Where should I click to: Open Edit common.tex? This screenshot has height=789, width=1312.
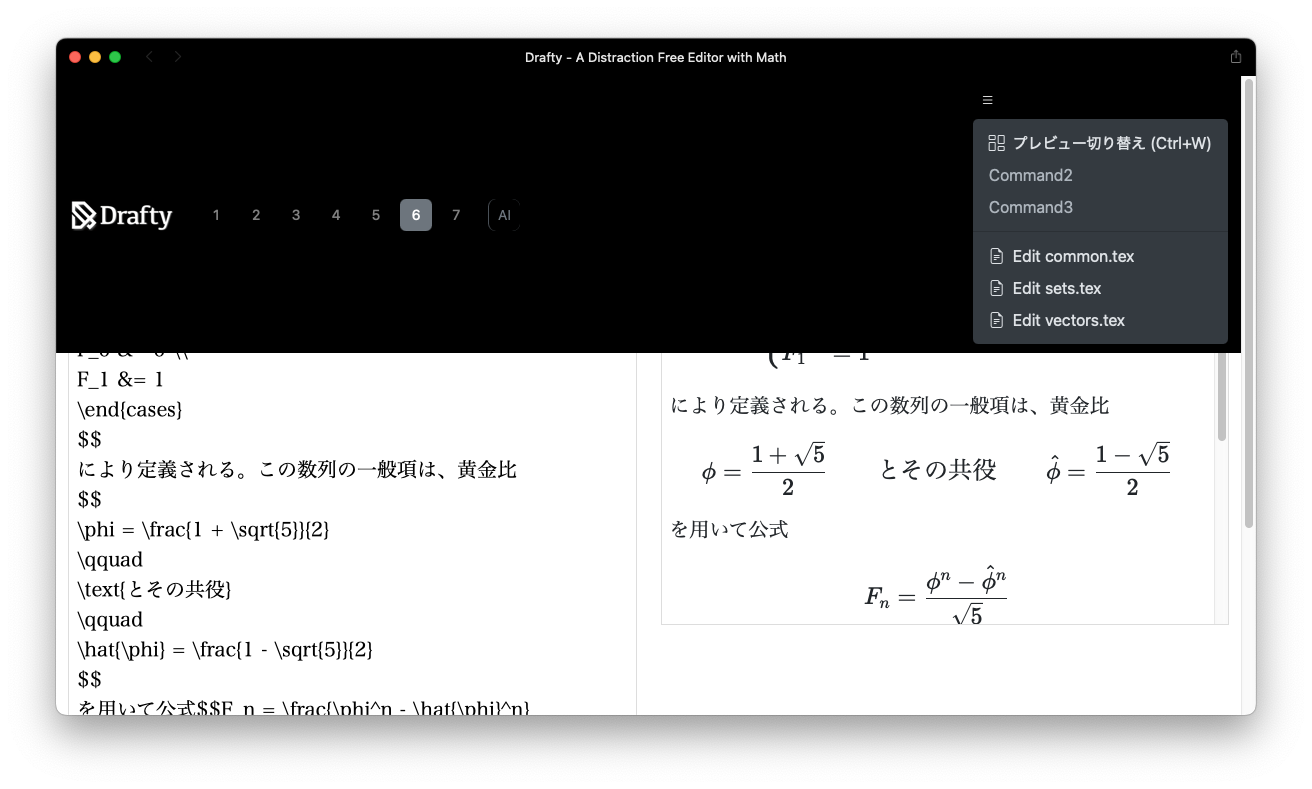tap(1100, 256)
